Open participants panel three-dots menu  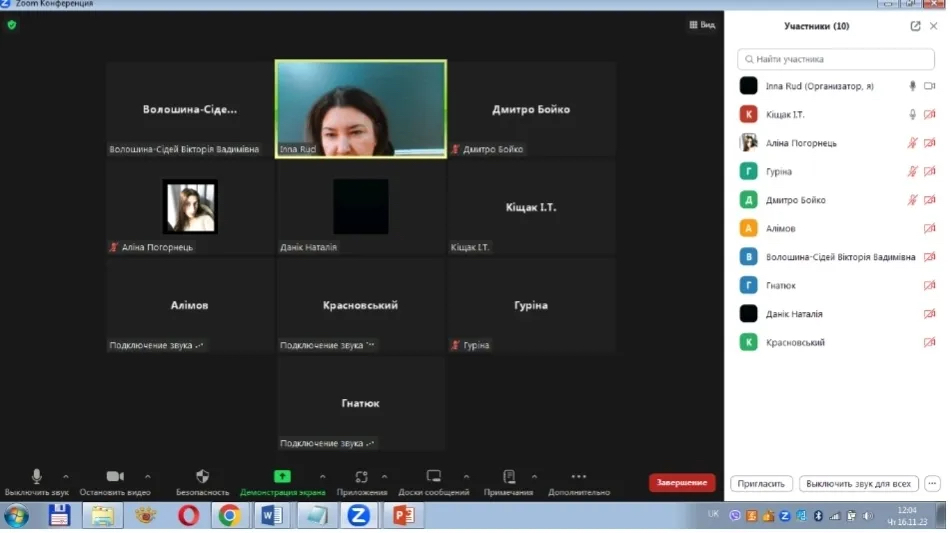pyautogui.click(x=932, y=483)
